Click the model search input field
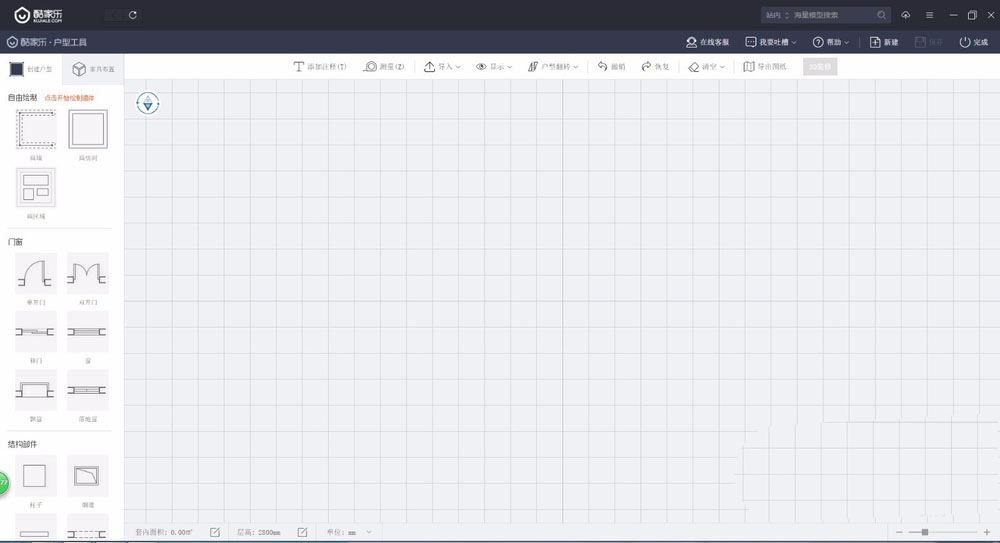 pos(833,15)
